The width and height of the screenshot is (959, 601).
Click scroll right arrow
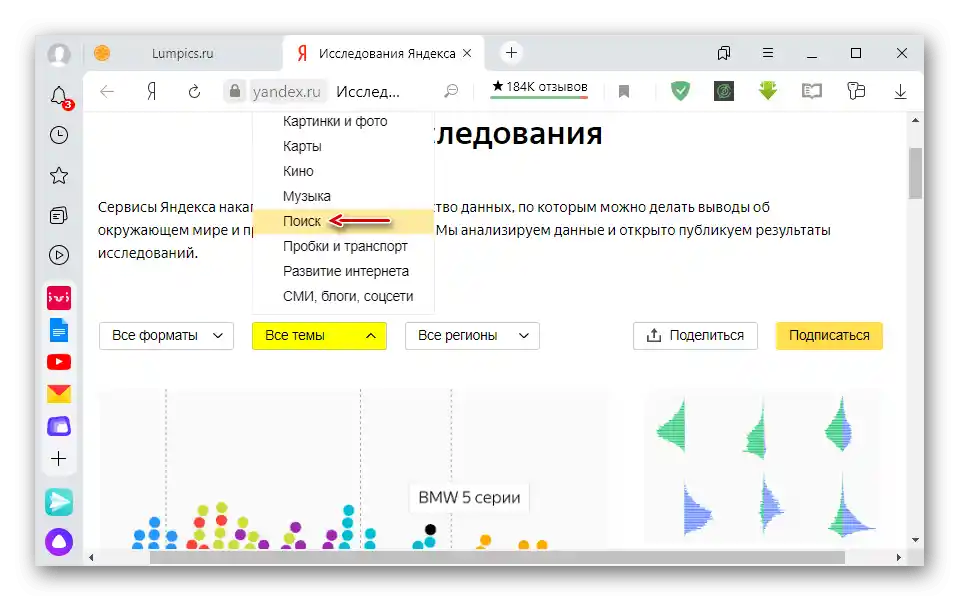898,558
